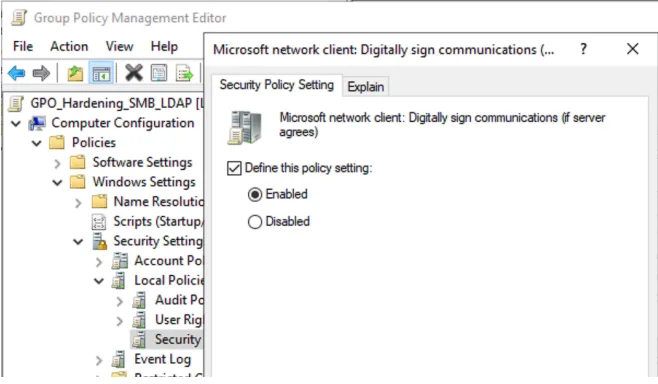Click the Software Settings folder icon
The width and height of the screenshot is (658, 384).
click(x=78, y=162)
